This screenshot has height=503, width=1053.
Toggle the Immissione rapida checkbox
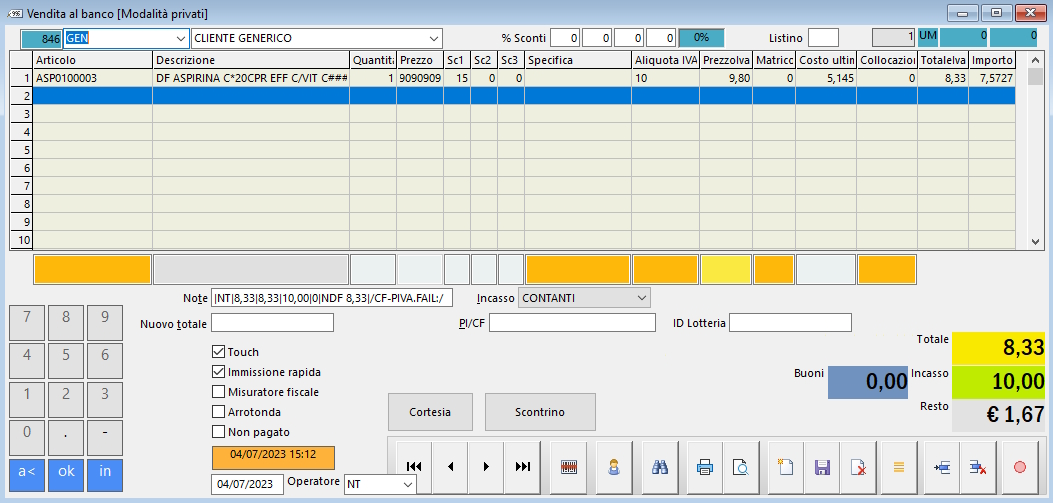tap(218, 371)
